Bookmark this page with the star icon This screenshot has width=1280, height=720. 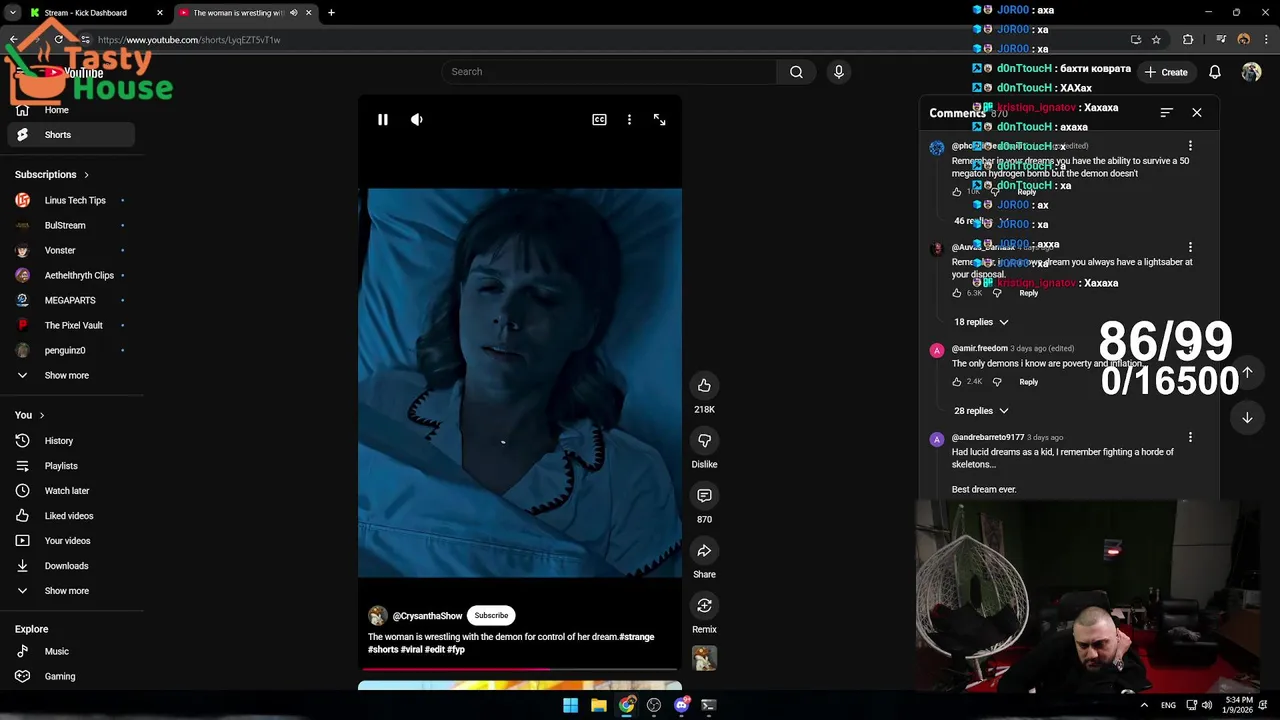1156,40
